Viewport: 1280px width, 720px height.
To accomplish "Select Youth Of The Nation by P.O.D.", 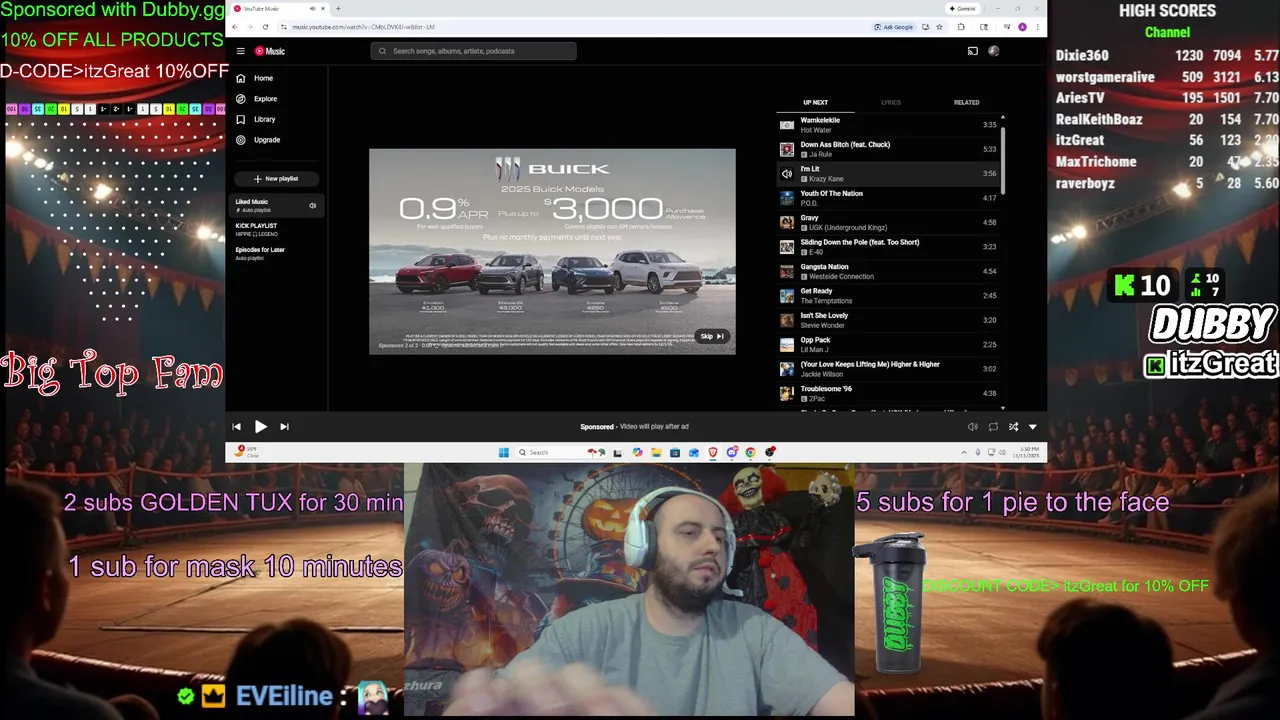I will pyautogui.click(x=888, y=198).
